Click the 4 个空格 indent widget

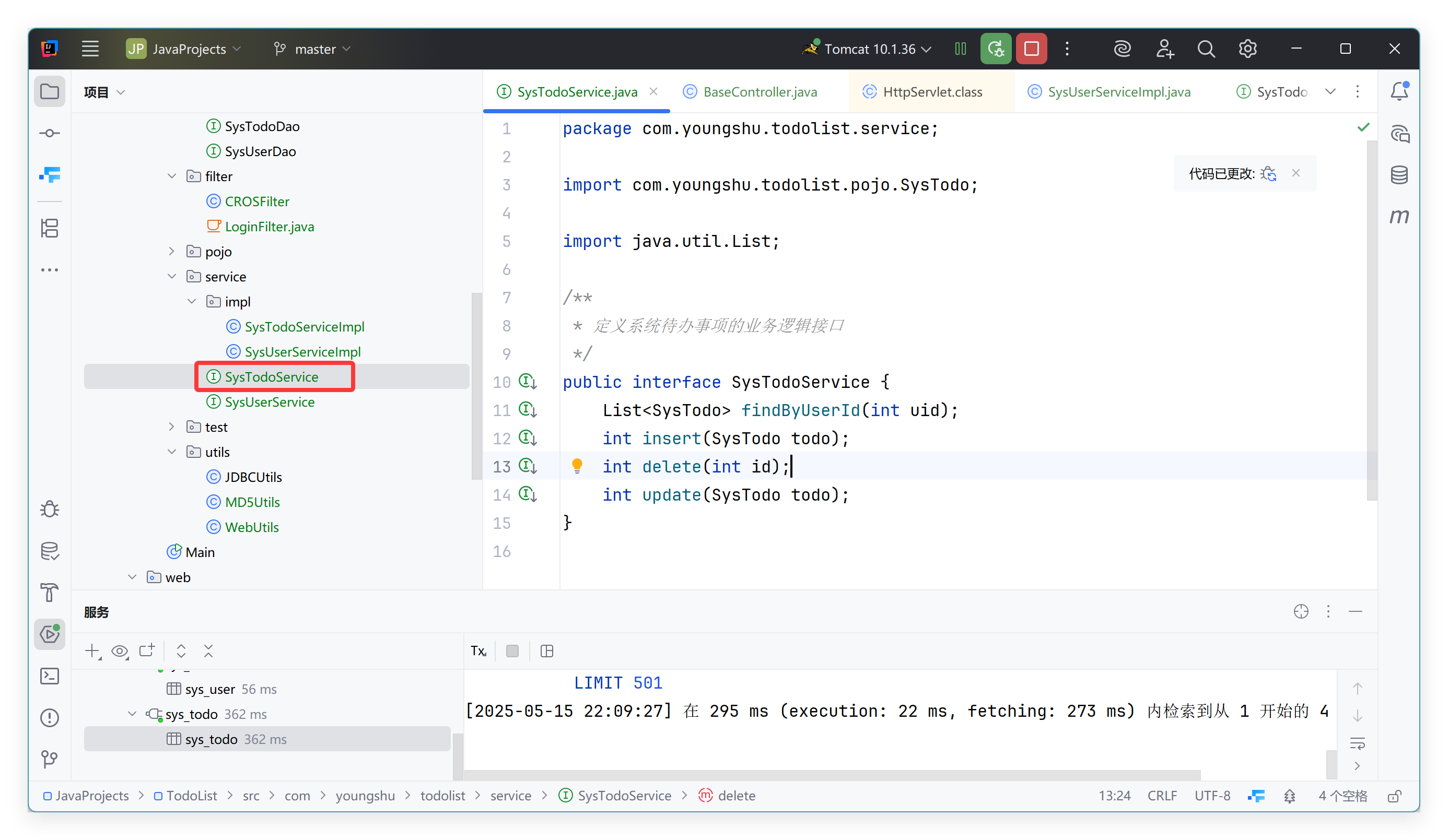(1343, 796)
